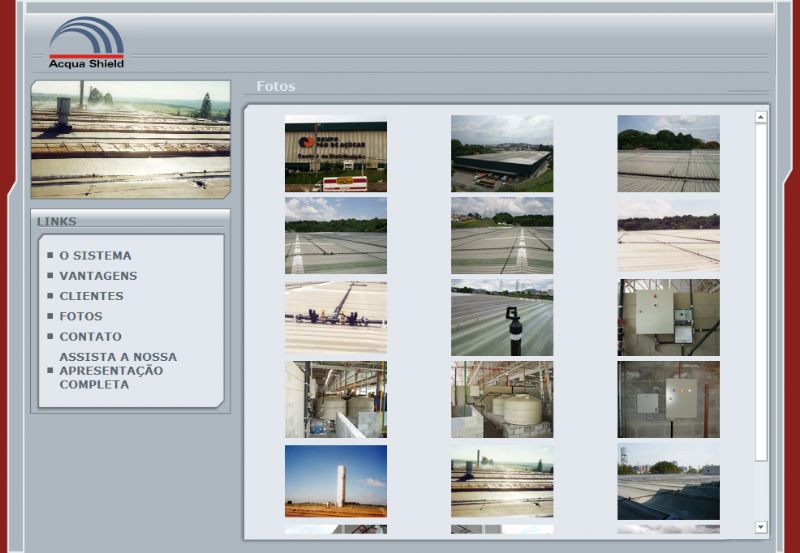This screenshot has width=800, height=553.
Task: Click the scroll down arrow in gallery
Action: (x=761, y=527)
